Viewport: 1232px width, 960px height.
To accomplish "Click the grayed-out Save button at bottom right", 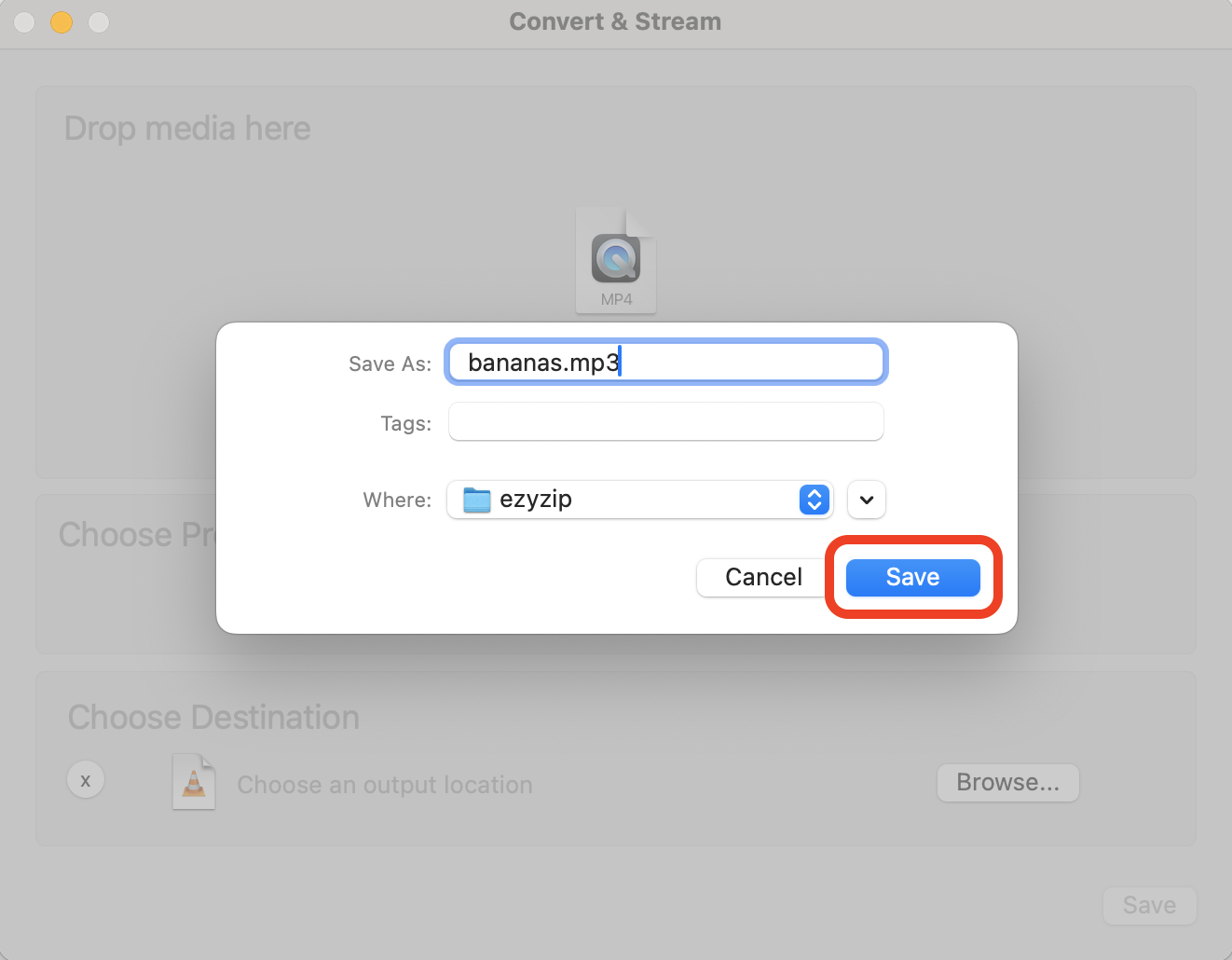I will pos(1149,905).
